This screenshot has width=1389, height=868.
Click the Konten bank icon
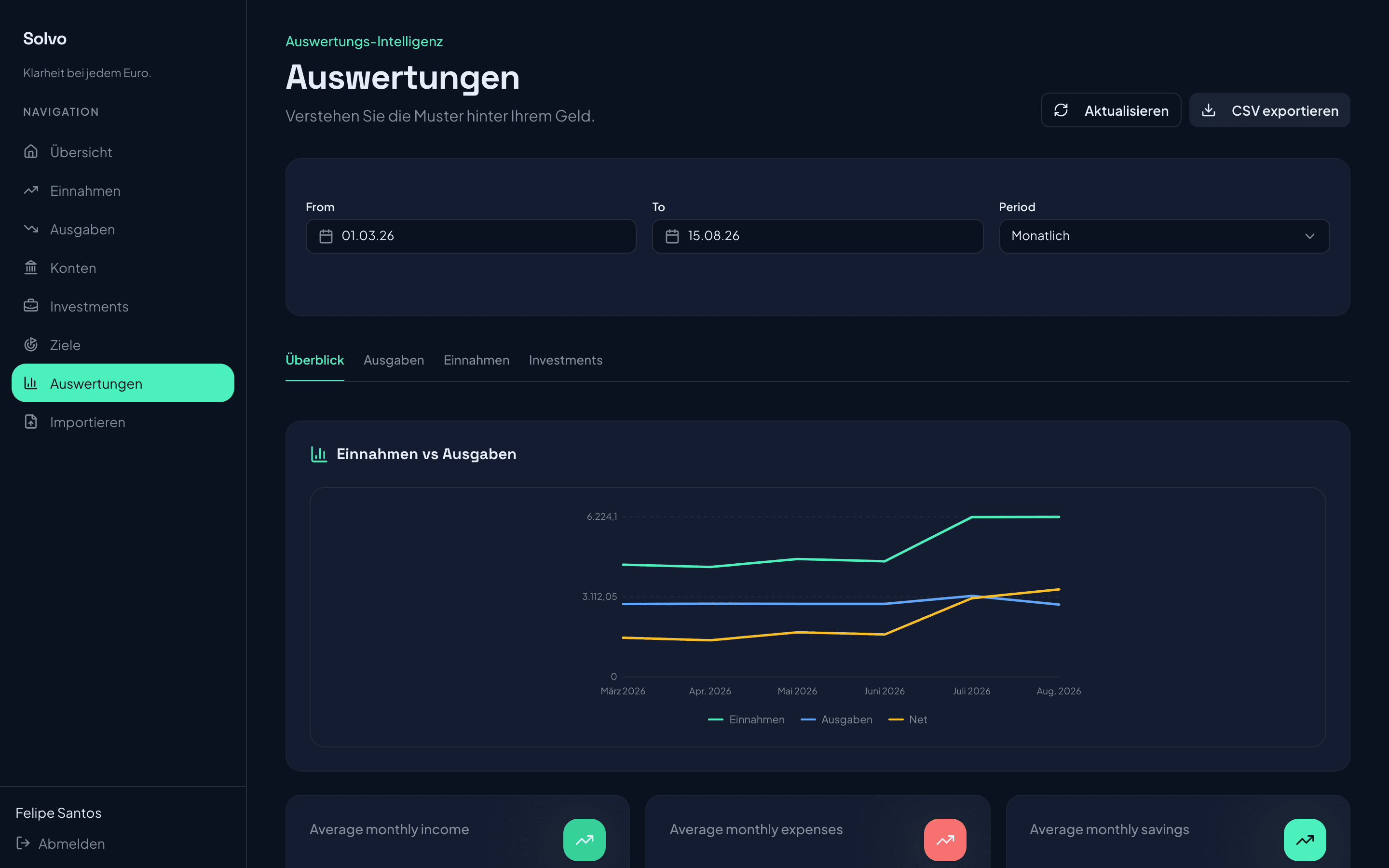coord(31,268)
